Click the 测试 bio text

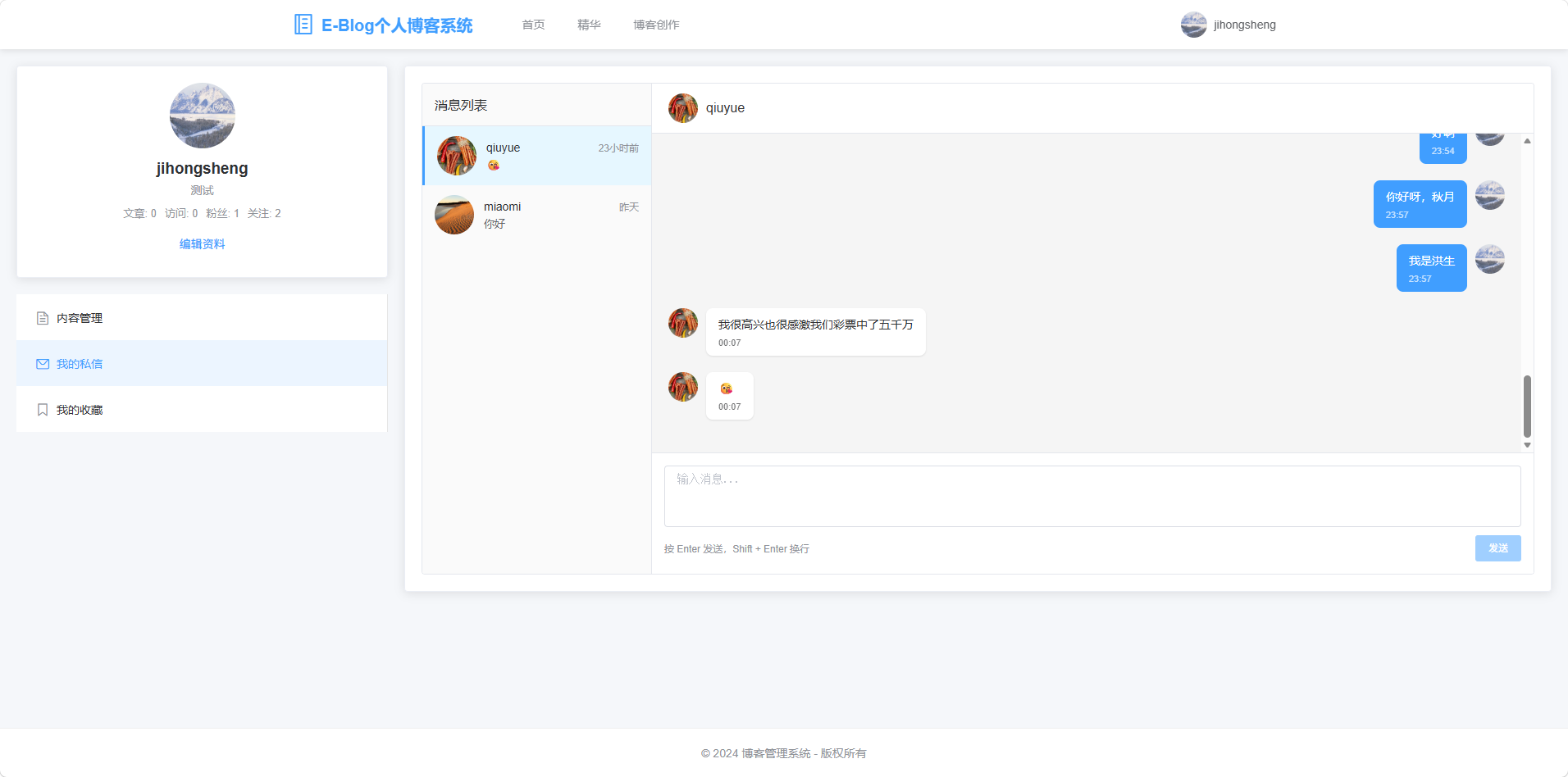(202, 190)
